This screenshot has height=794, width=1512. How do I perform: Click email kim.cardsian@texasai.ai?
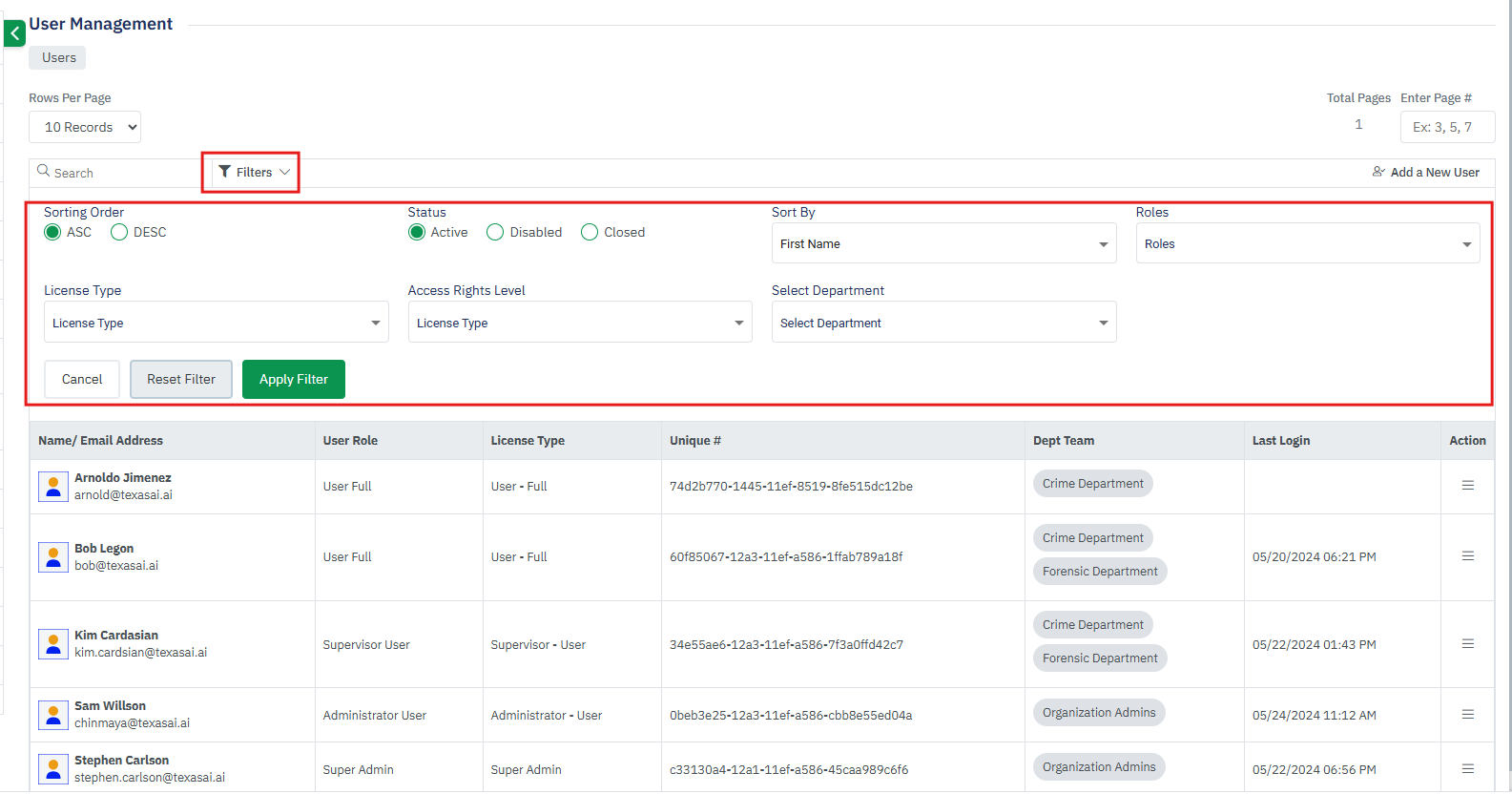[x=141, y=653]
